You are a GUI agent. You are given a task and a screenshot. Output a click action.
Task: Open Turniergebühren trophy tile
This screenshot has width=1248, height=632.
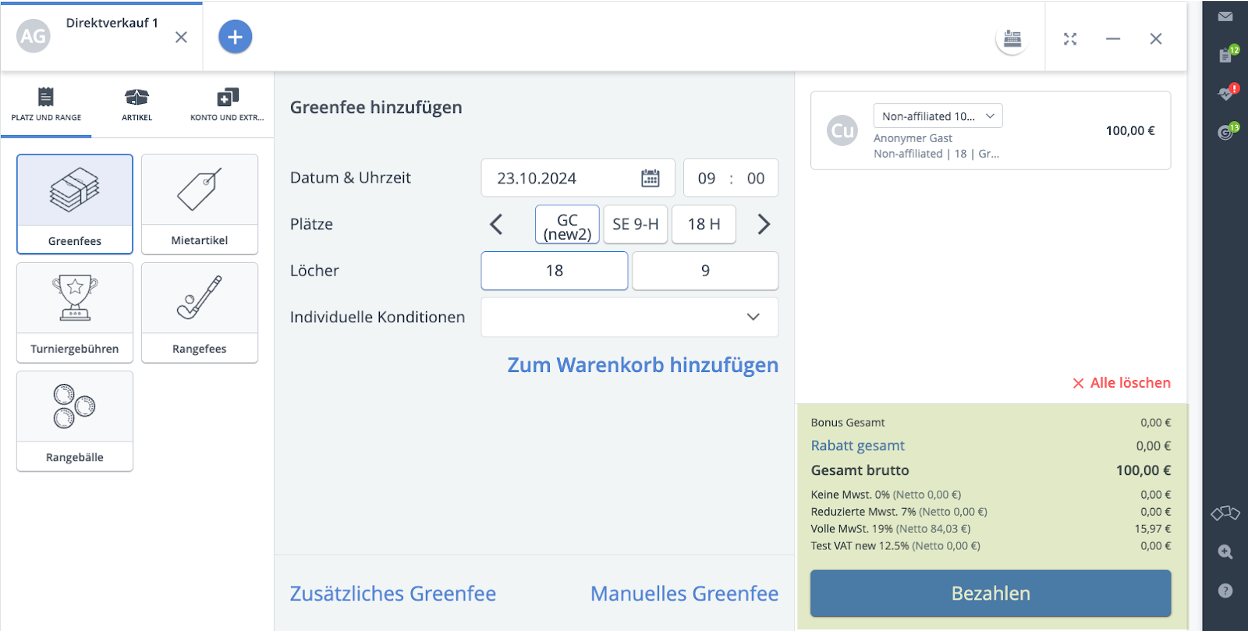pos(75,312)
